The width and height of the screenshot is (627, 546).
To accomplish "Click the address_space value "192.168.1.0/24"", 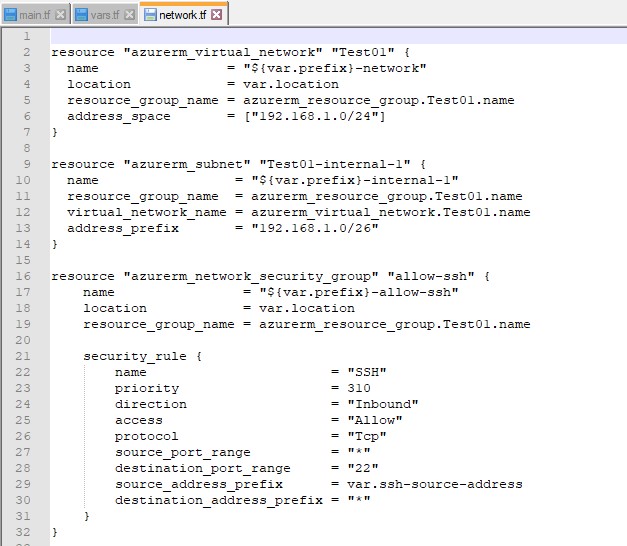I will tap(318, 116).
